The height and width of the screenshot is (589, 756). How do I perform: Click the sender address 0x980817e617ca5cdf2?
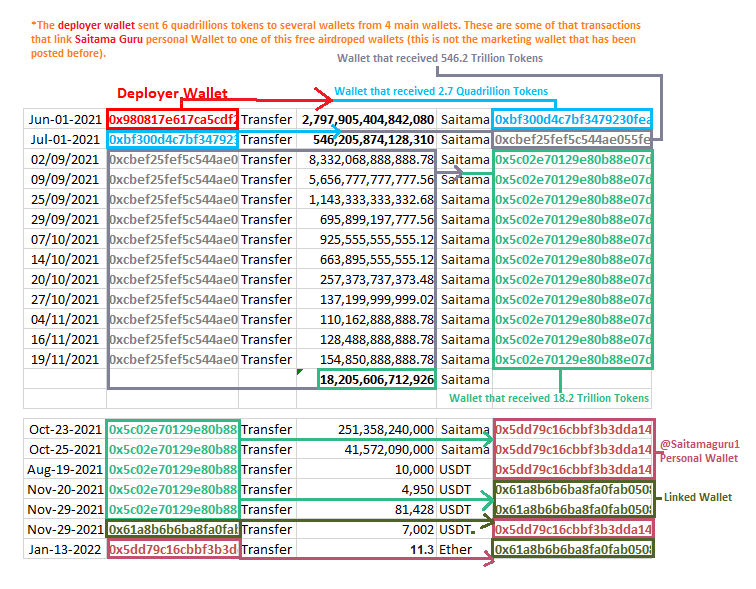[173, 120]
